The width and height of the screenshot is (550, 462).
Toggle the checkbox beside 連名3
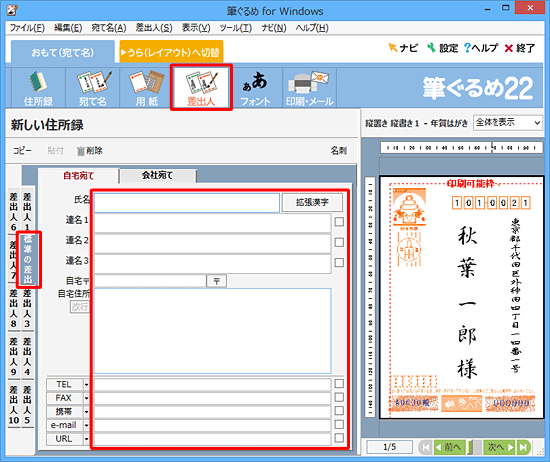click(x=339, y=262)
